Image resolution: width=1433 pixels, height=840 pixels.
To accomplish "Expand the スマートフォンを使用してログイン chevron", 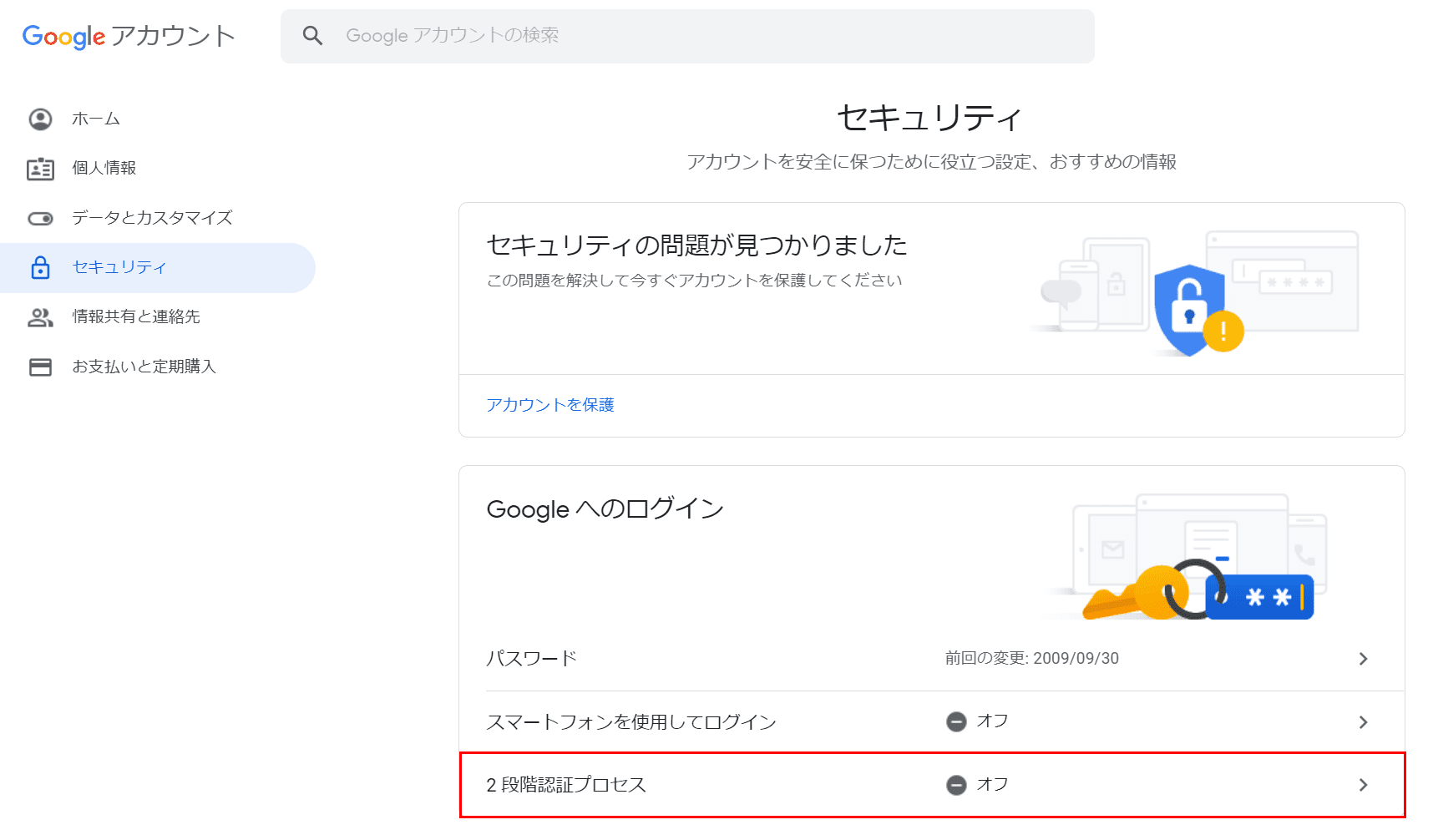I will click(x=1363, y=722).
